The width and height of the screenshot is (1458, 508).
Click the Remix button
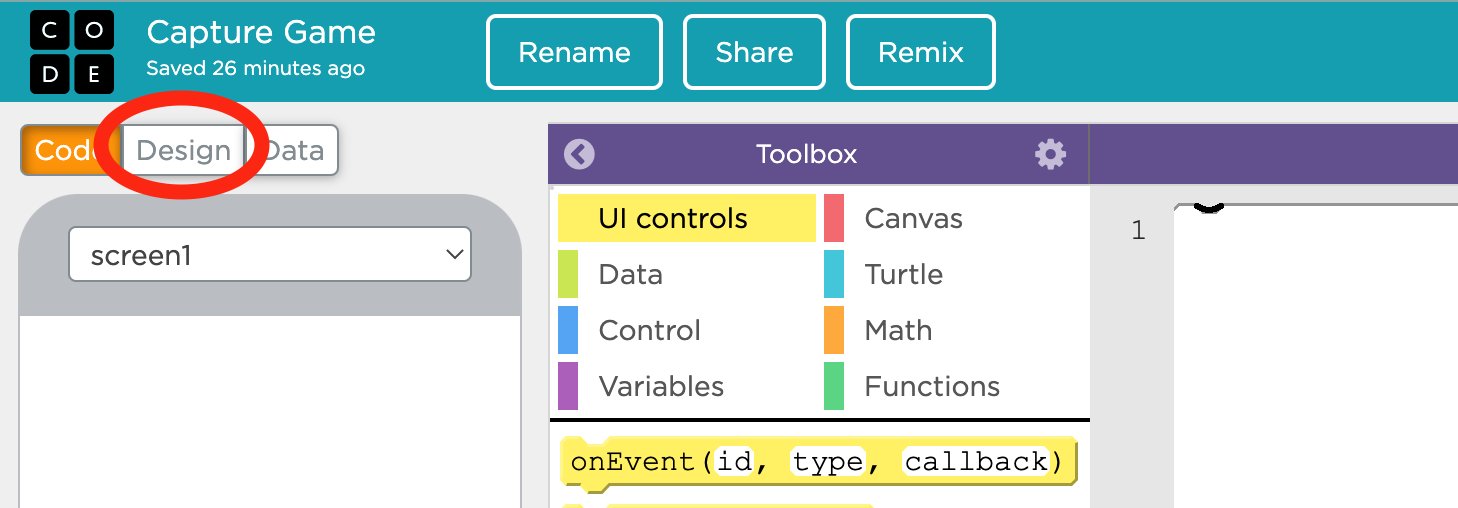tap(921, 52)
